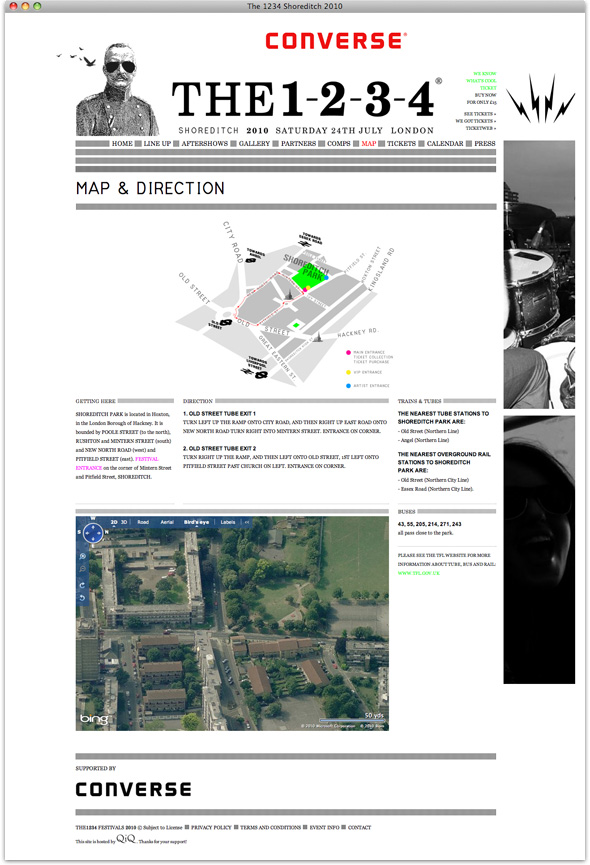Viewport: 590px width, 865px height.
Task: Click 'Angel (Northern Line)' station text
Action: pos(425,440)
